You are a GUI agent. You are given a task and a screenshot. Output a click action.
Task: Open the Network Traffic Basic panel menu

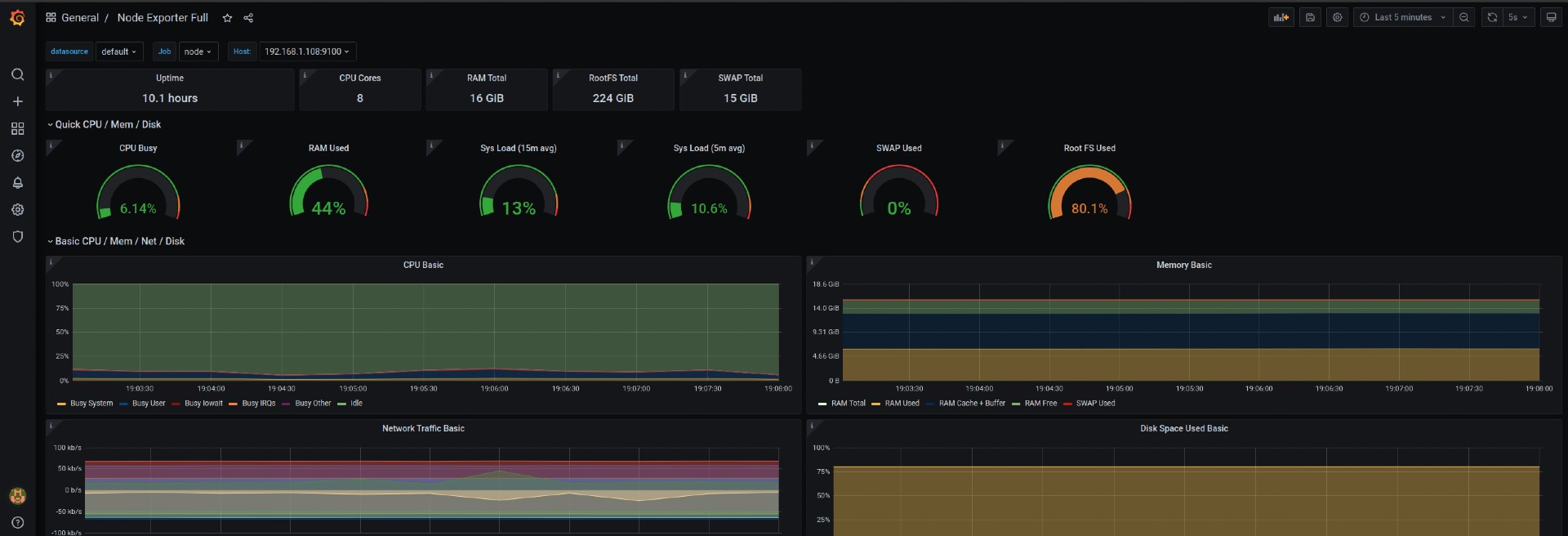(x=423, y=429)
